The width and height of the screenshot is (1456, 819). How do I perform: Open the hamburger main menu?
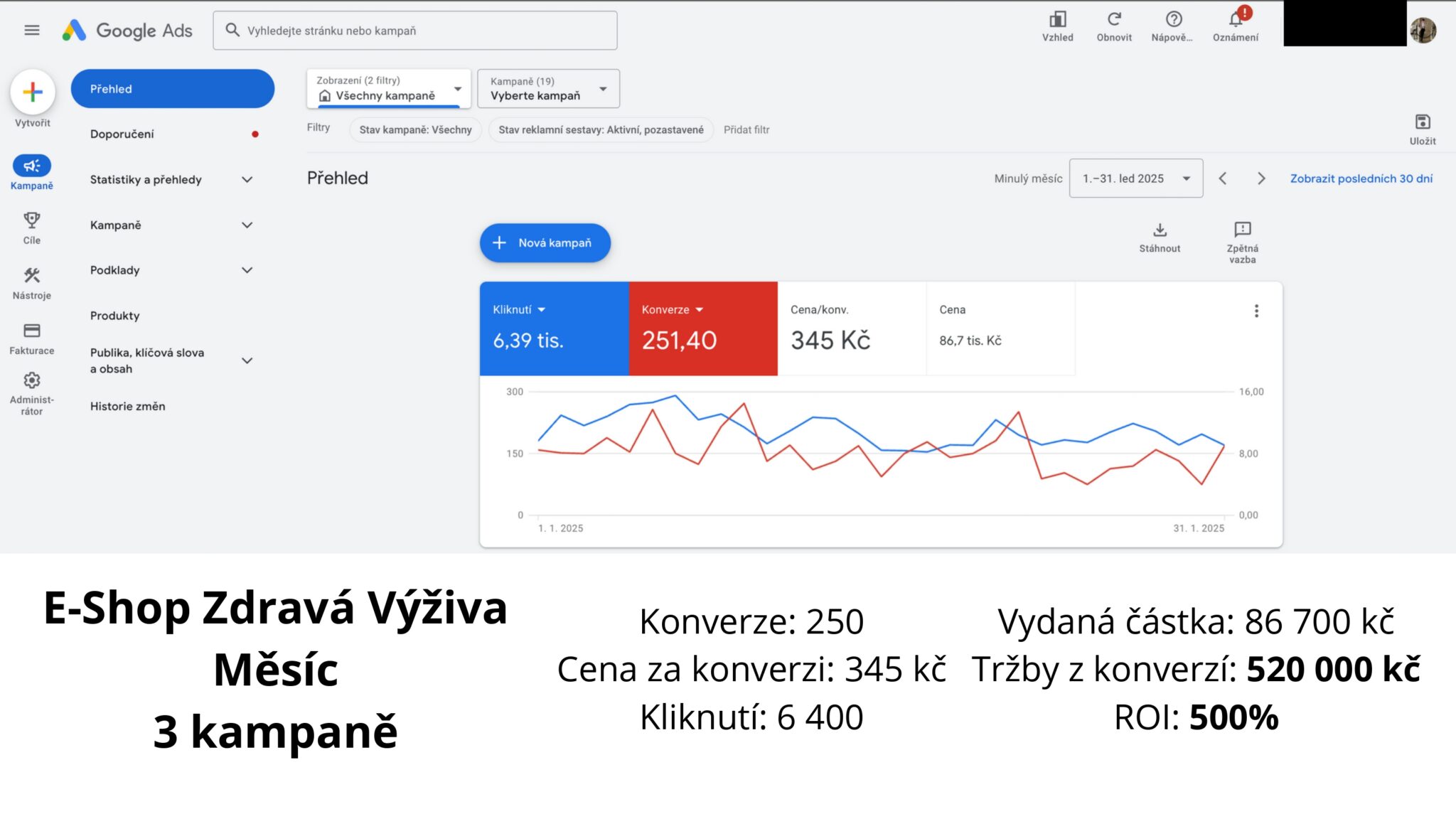coord(32,31)
